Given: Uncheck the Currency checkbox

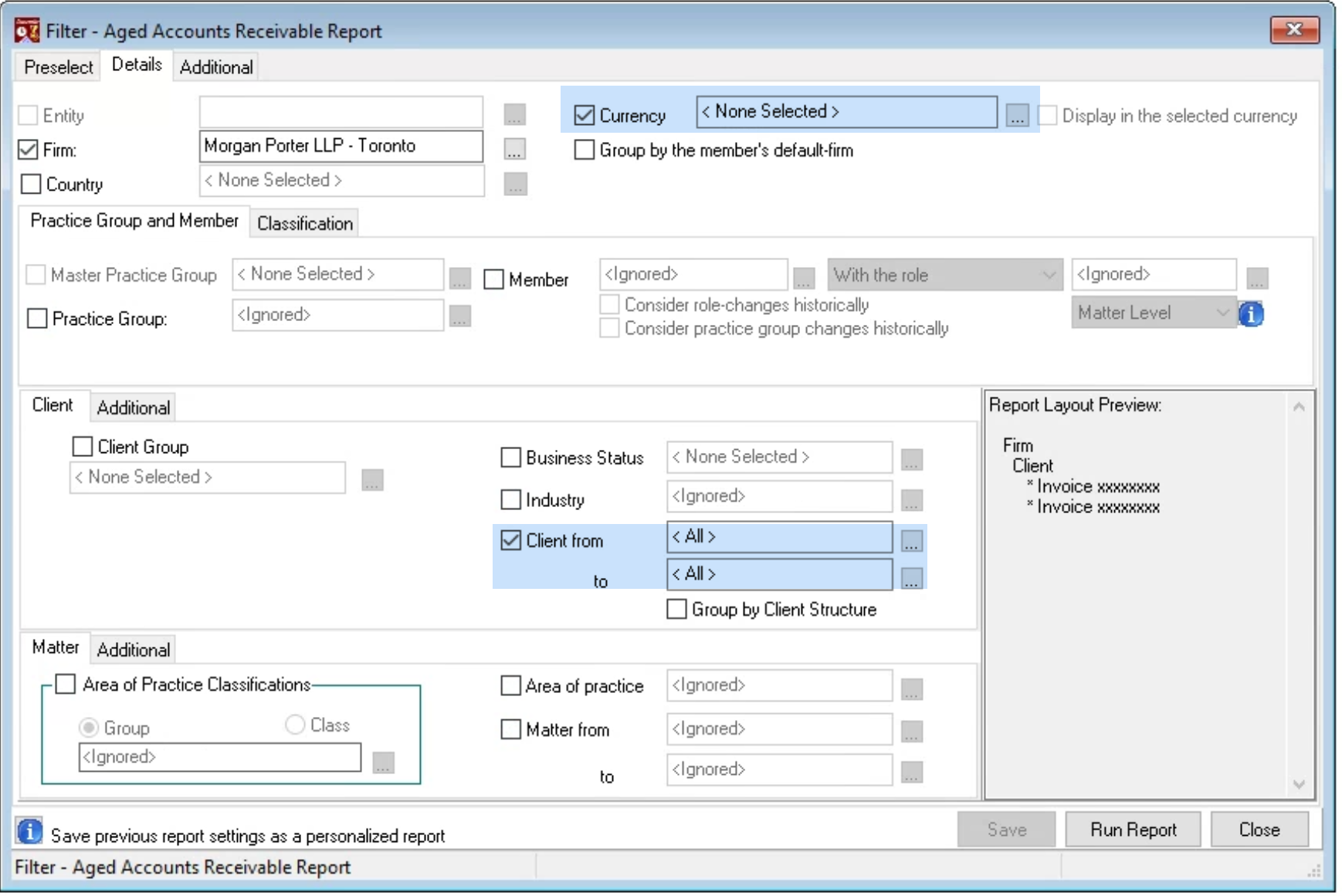Looking at the screenshot, I should tap(585, 116).
